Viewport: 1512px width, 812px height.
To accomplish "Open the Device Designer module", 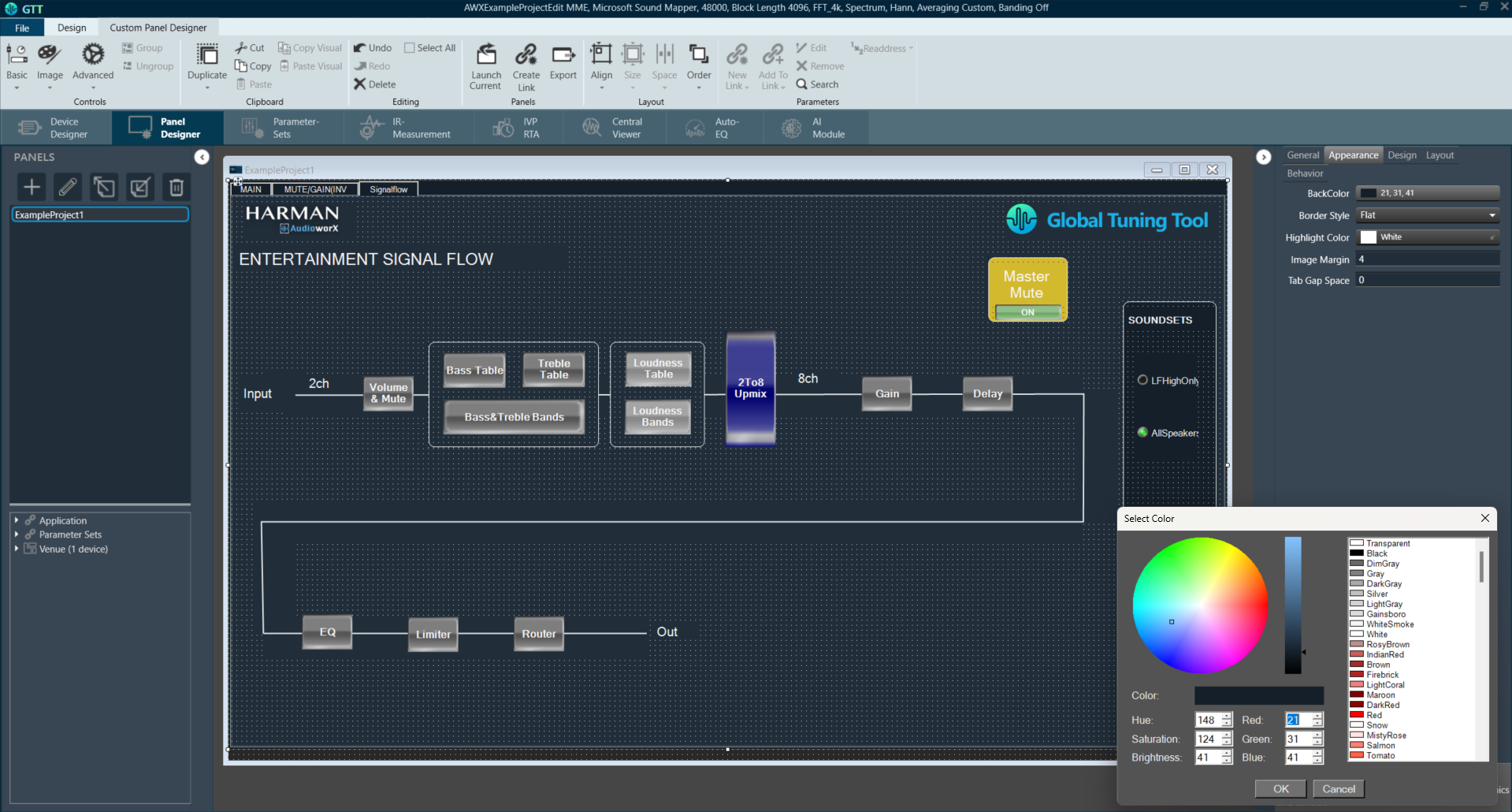I will [x=55, y=128].
